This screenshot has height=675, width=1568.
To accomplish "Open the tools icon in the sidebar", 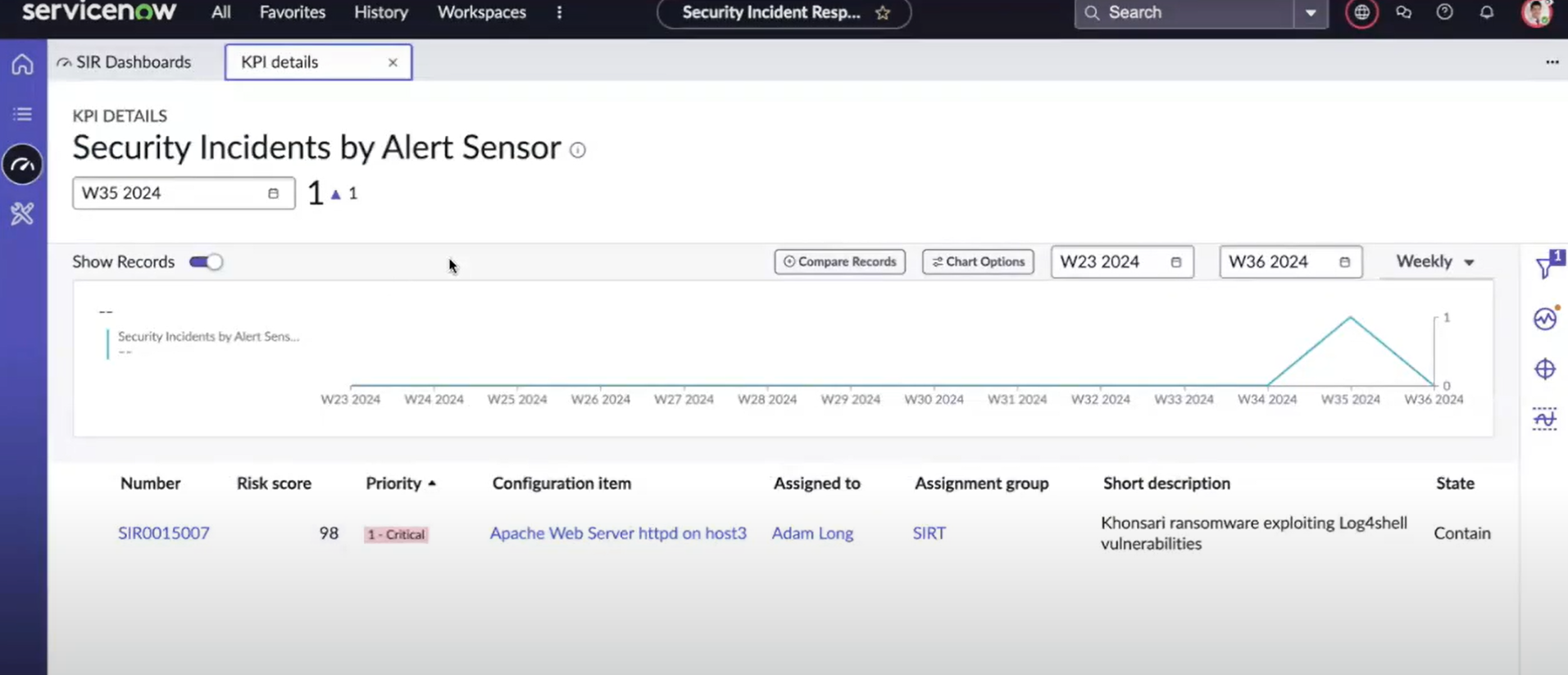I will 22,214.
